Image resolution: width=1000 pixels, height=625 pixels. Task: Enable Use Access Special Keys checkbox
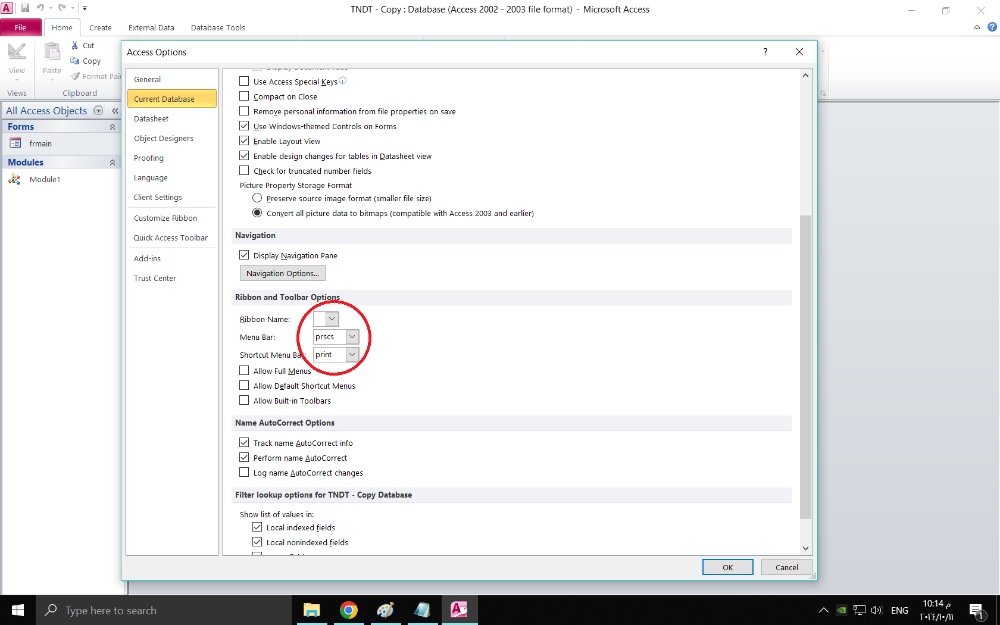pos(244,81)
